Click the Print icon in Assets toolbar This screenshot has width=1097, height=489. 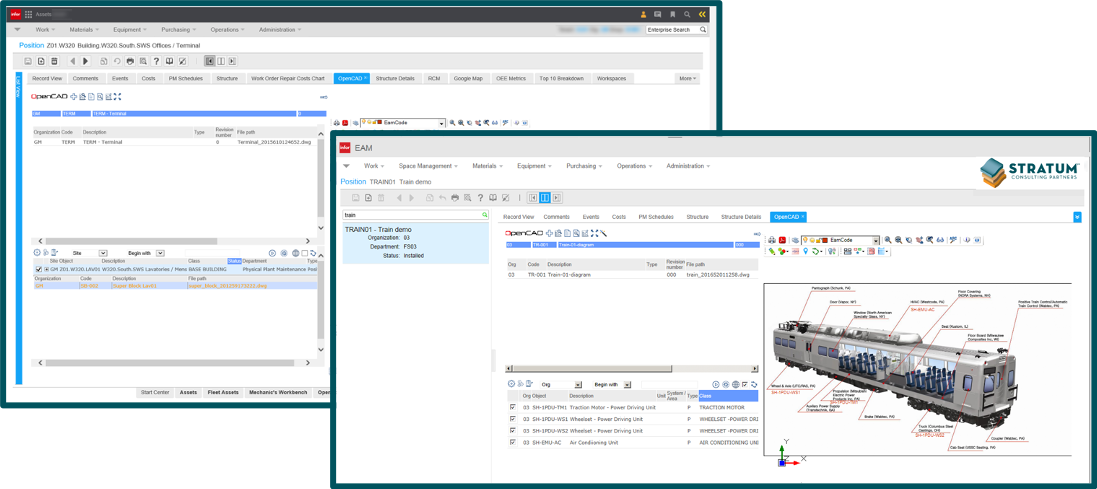(x=130, y=61)
